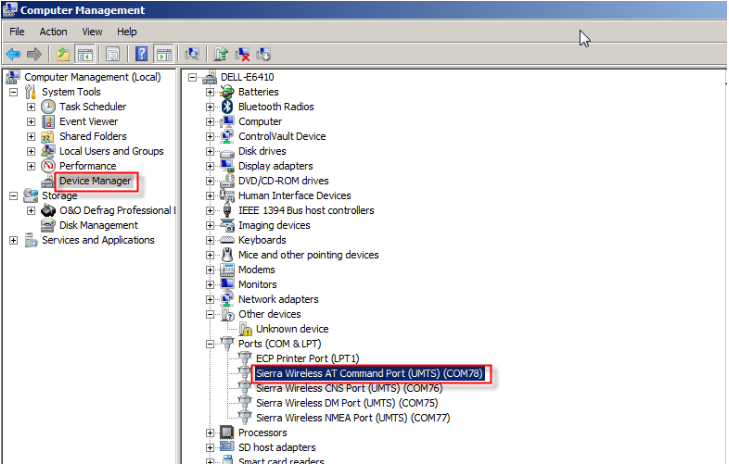Click the blue Help question mark icon
The width and height of the screenshot is (729, 466).
(x=142, y=54)
